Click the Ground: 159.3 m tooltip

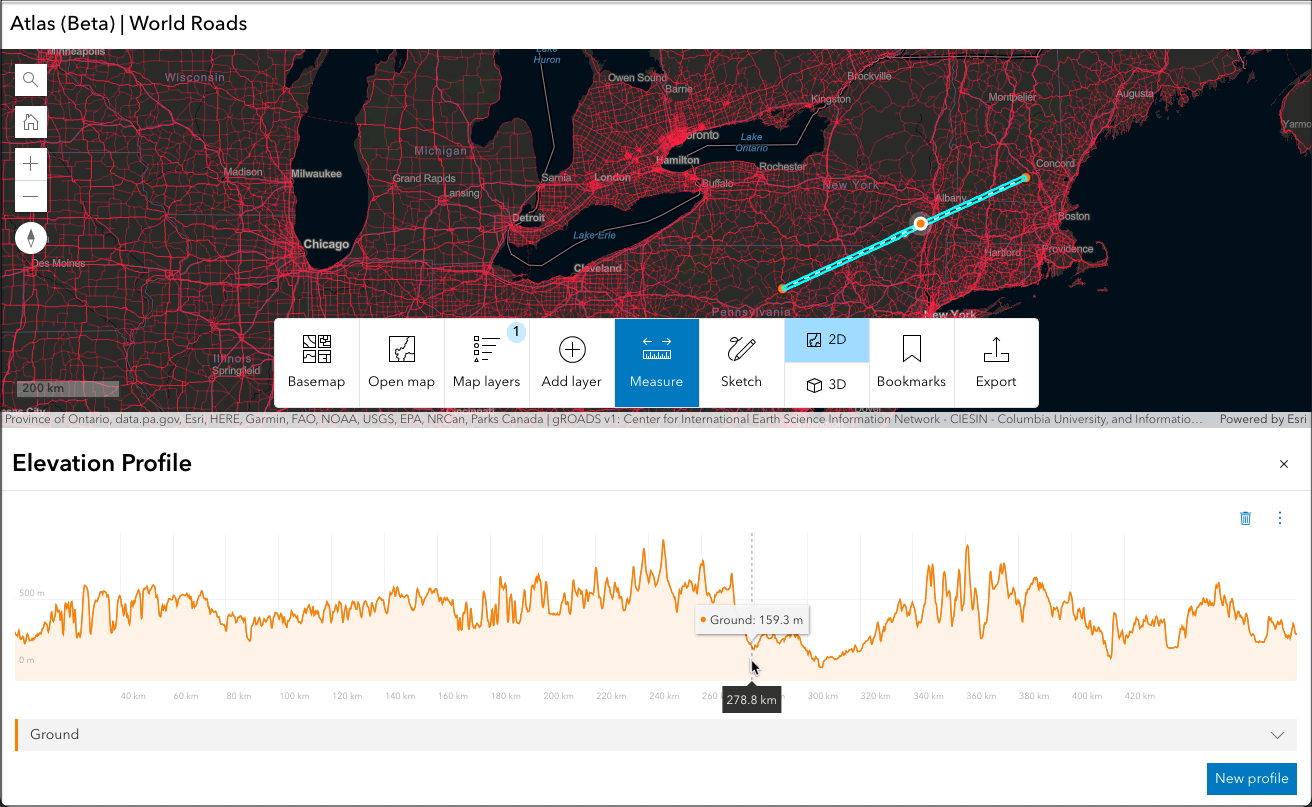752,620
